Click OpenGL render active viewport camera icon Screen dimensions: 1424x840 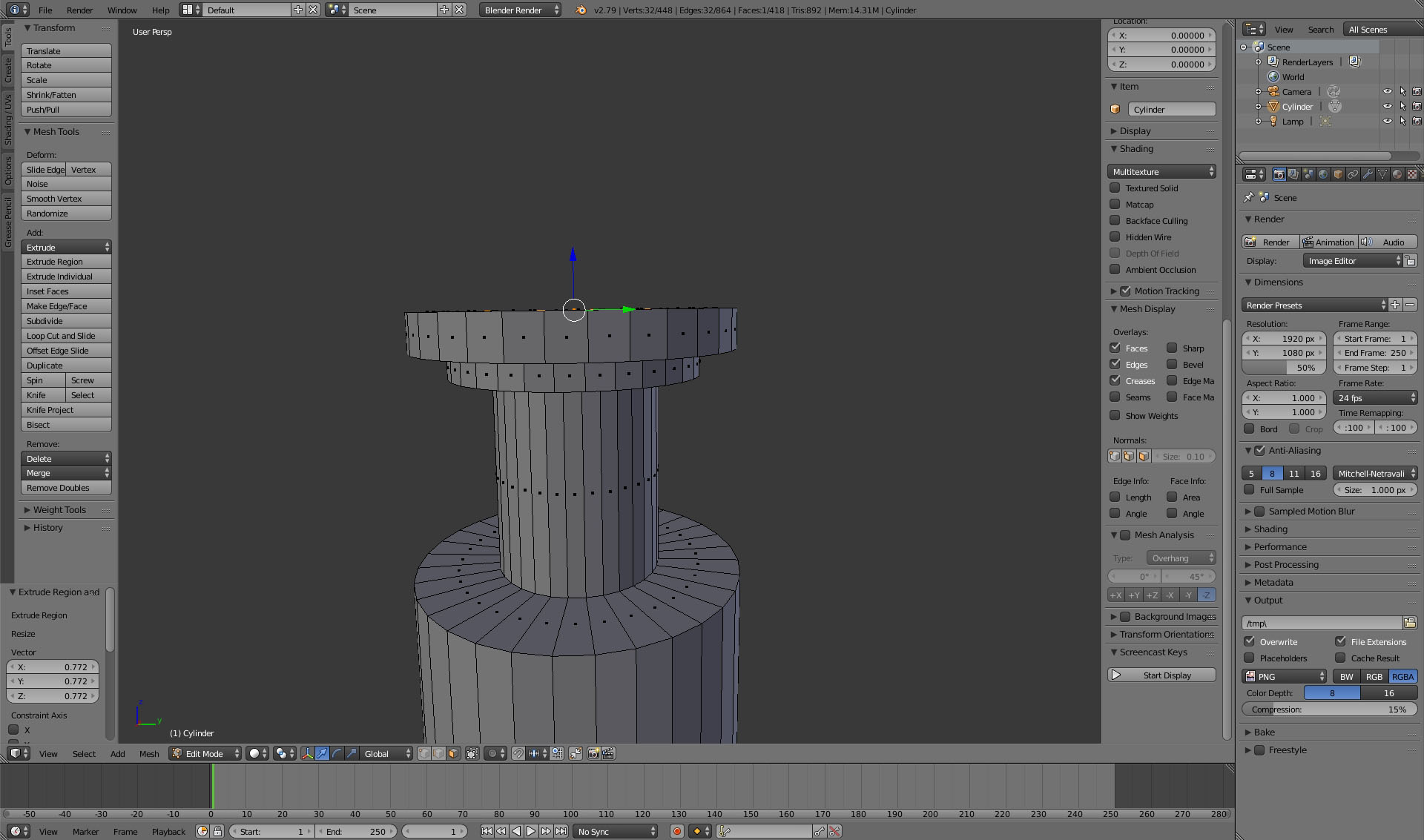593,753
